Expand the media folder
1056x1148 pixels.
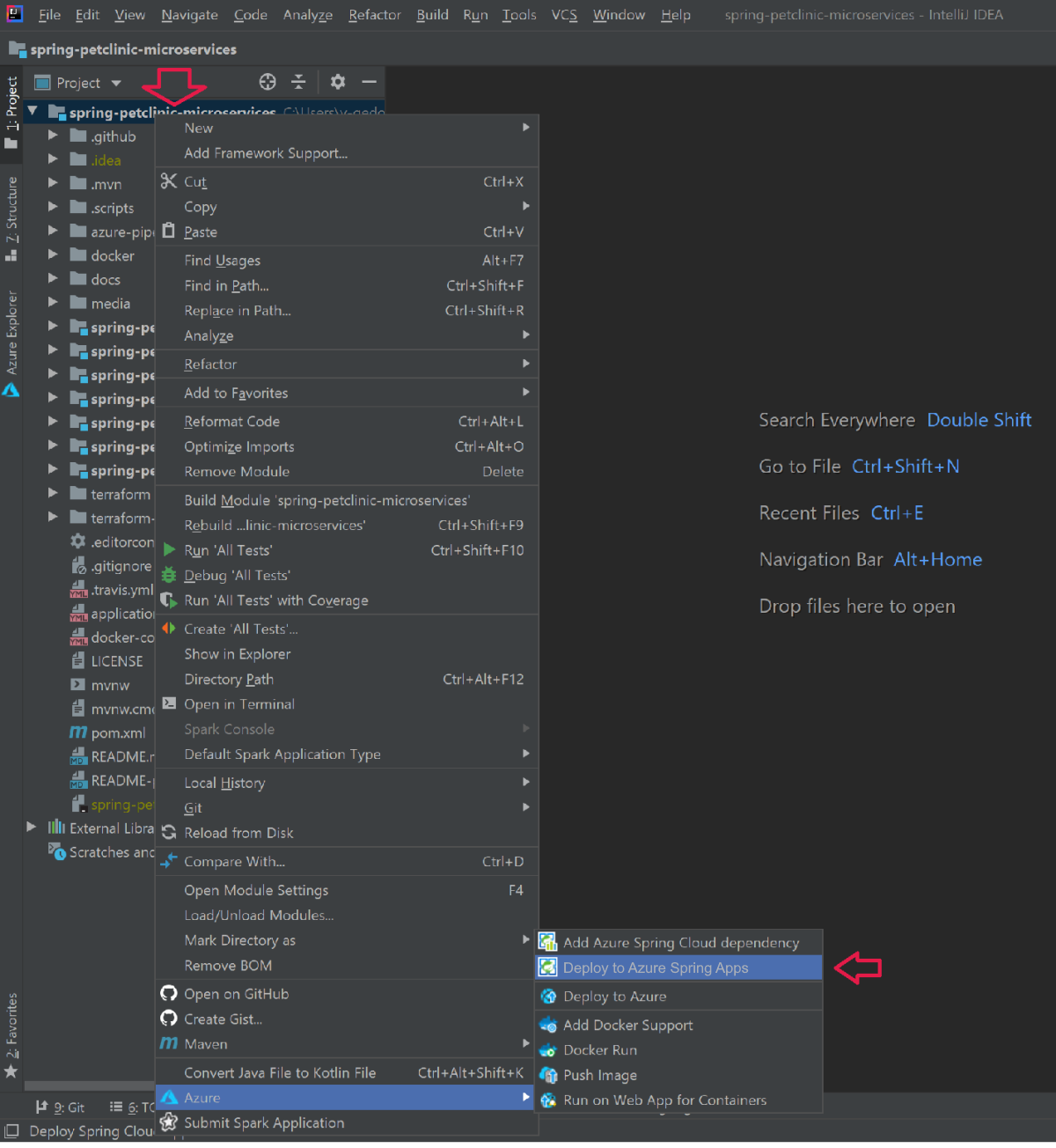(x=53, y=302)
